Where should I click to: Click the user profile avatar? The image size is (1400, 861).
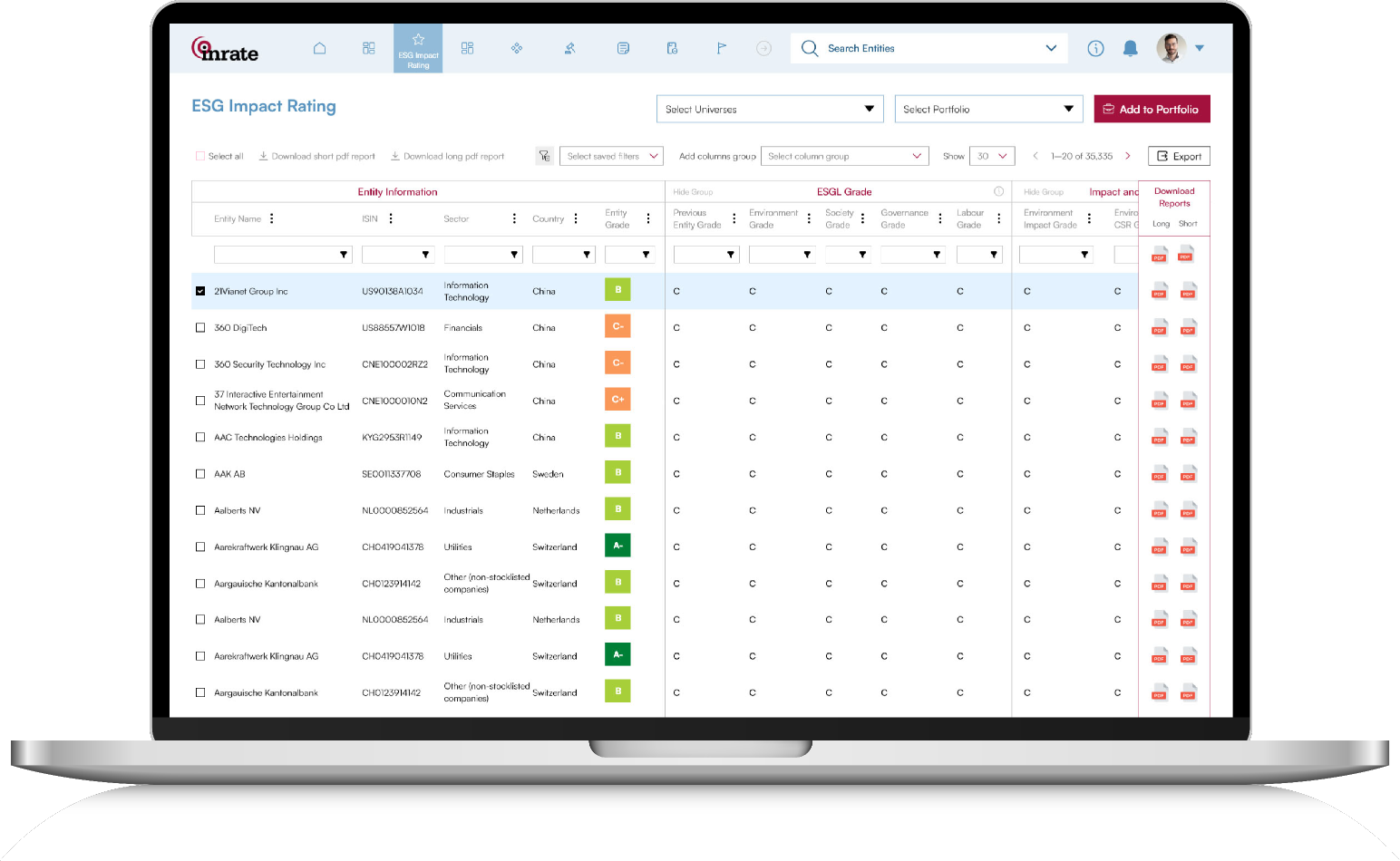coord(1171,49)
